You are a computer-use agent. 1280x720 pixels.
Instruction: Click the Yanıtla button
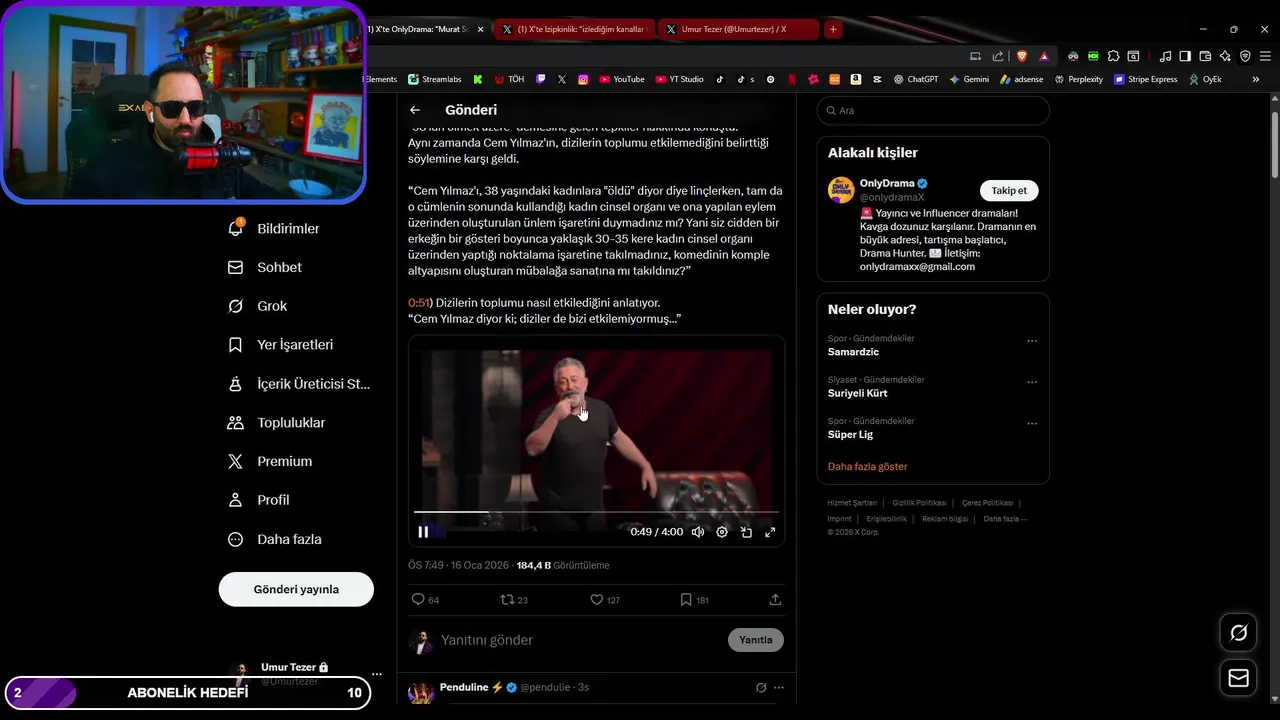[x=756, y=640]
